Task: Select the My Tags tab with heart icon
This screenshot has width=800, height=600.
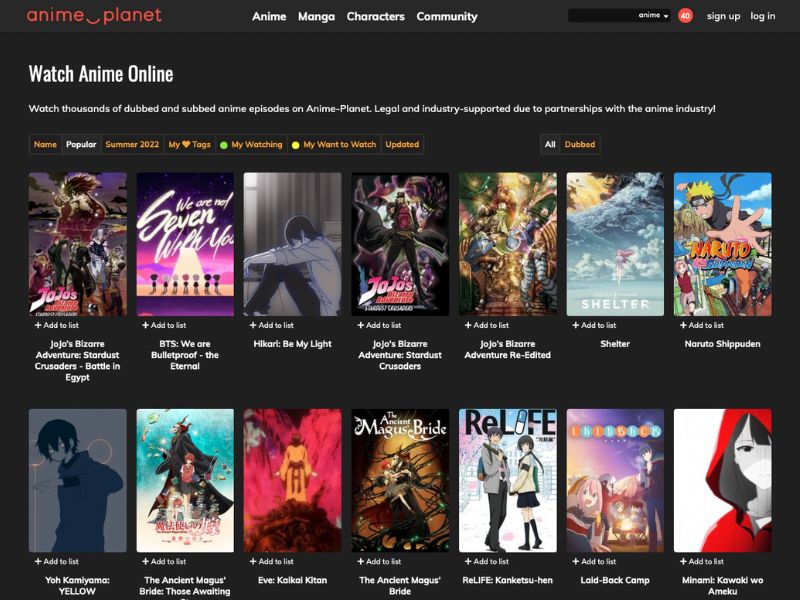Action: coord(189,144)
